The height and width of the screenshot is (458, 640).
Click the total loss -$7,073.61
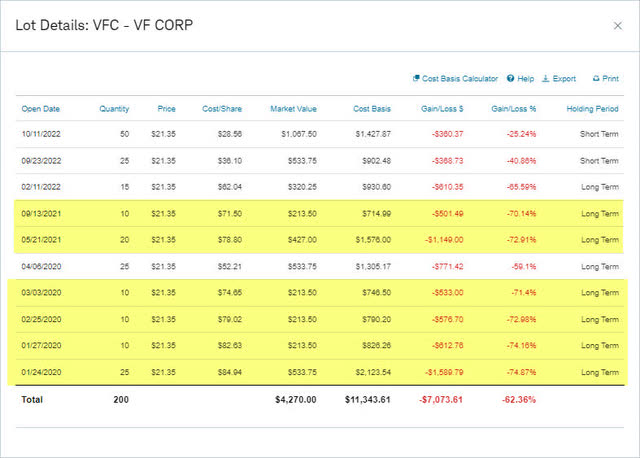click(441, 400)
